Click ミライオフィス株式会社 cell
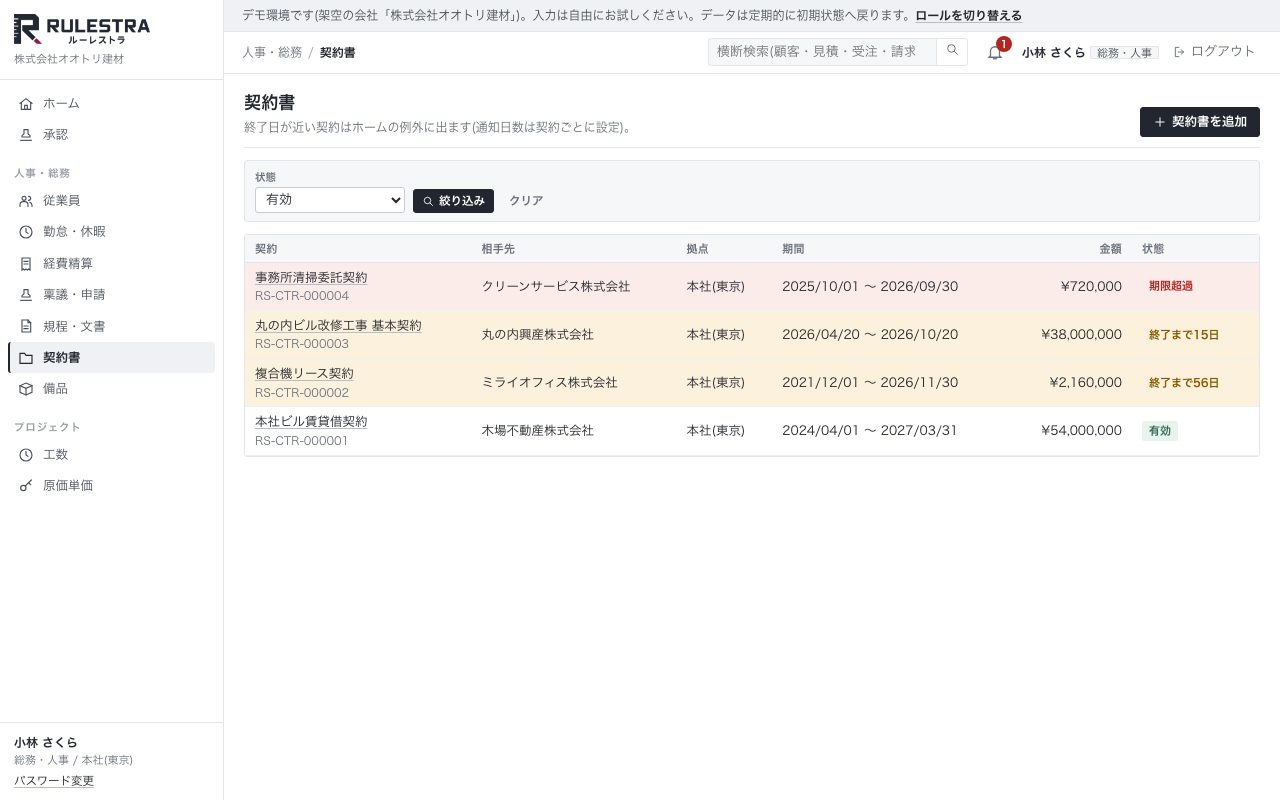The height and width of the screenshot is (800, 1280). point(549,382)
